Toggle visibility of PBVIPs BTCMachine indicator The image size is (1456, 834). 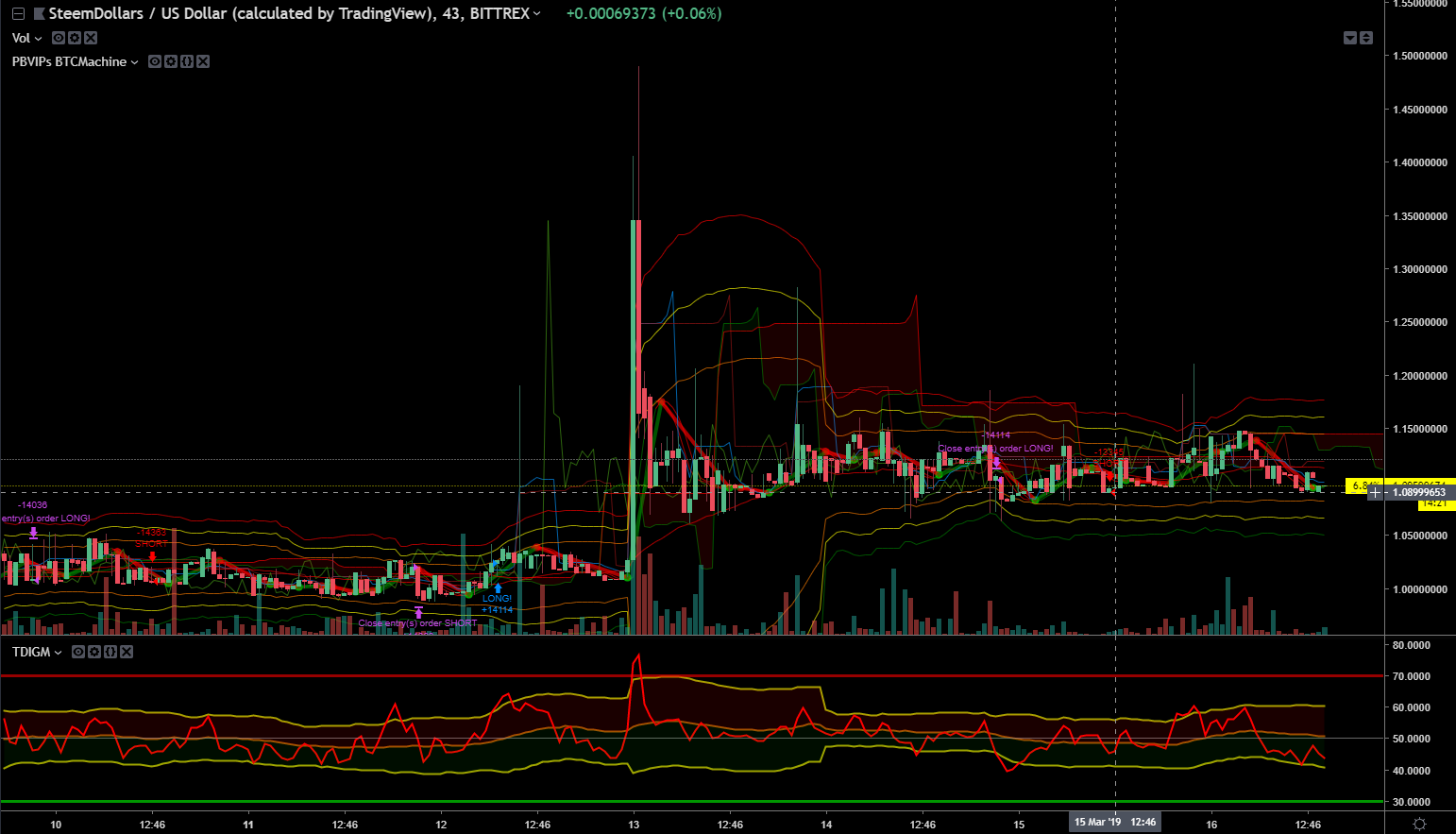coord(155,61)
